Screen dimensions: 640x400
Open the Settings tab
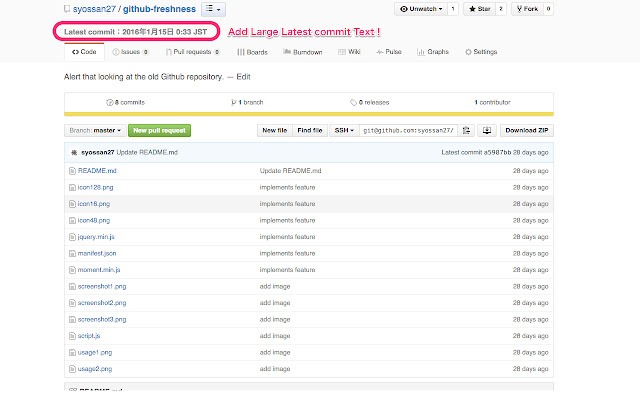coord(481,52)
